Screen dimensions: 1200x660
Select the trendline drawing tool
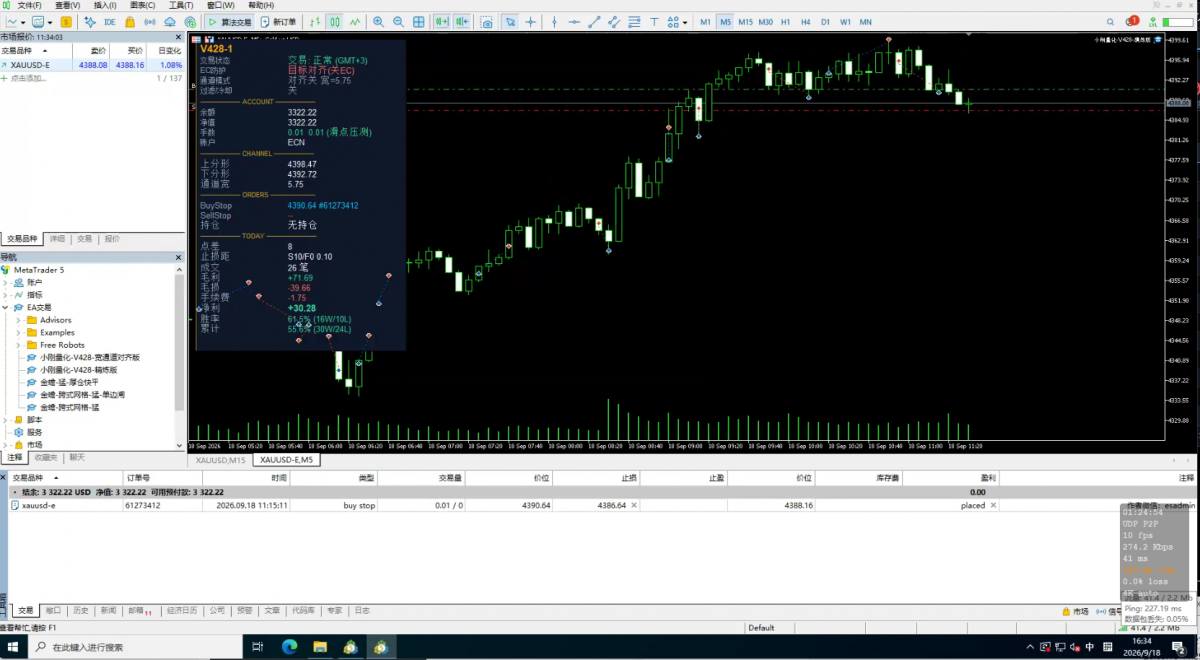[594, 21]
